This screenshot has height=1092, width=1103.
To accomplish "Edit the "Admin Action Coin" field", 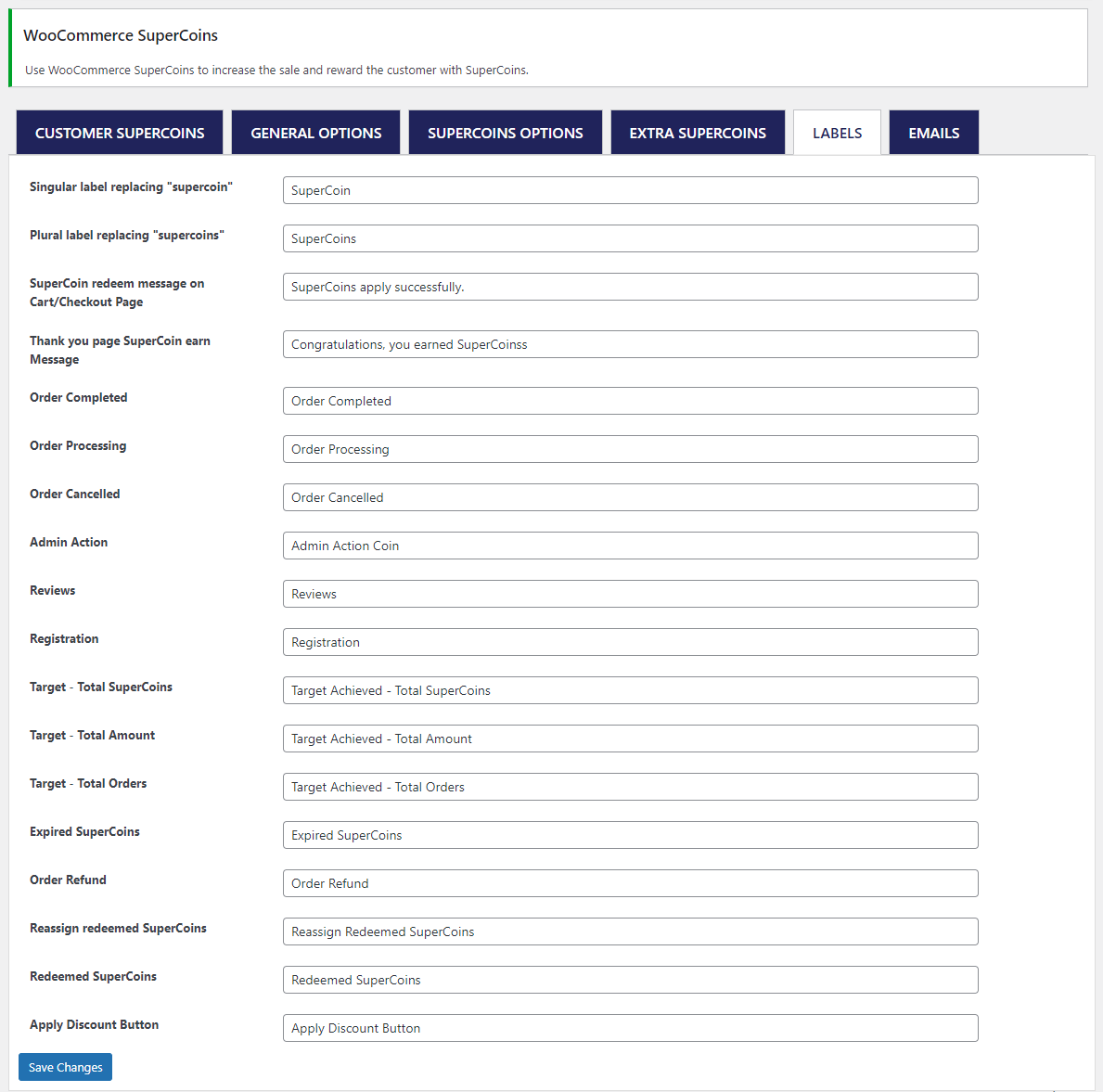I will point(630,546).
